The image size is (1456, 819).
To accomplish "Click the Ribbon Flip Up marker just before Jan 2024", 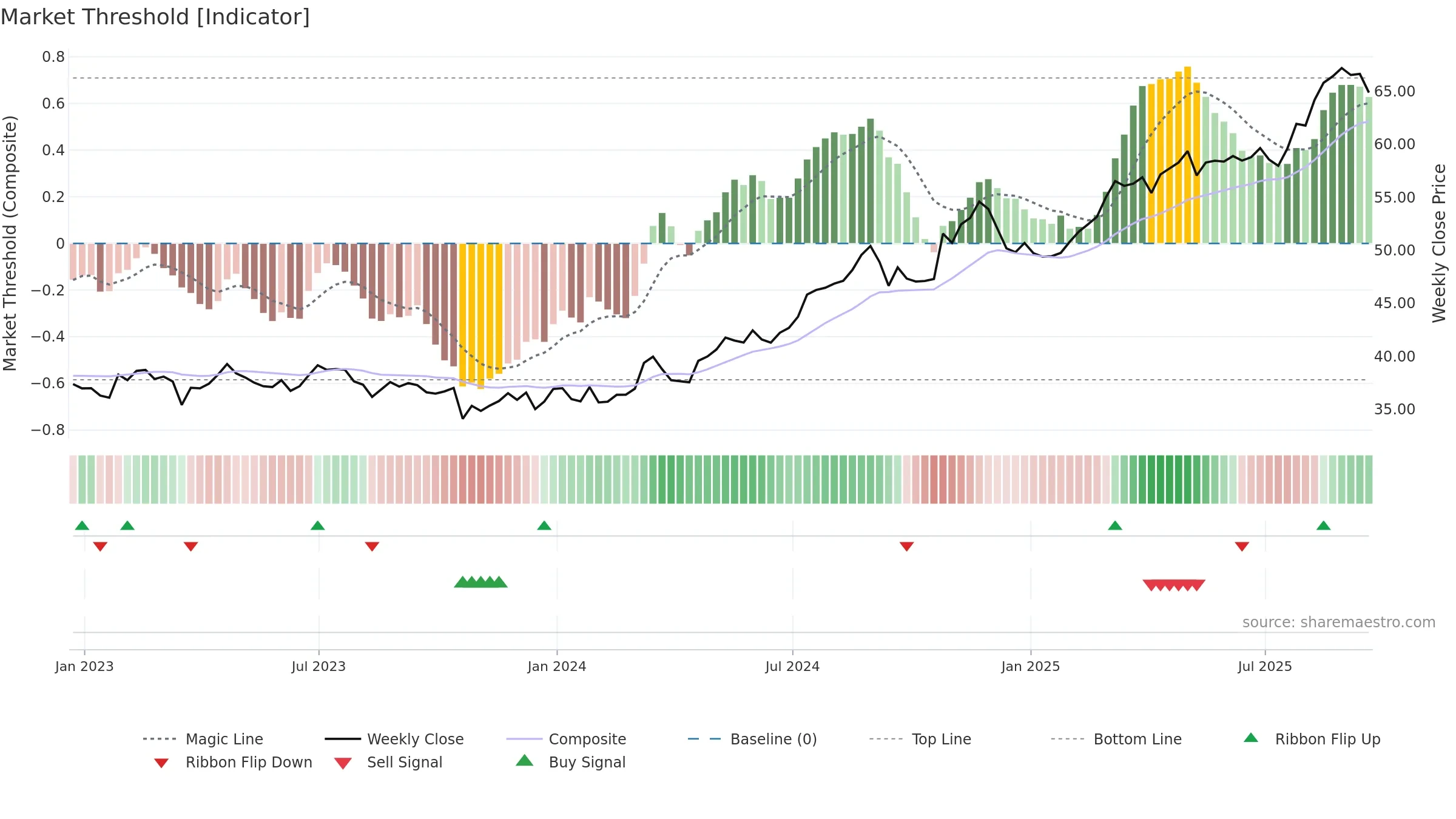I will [x=544, y=525].
